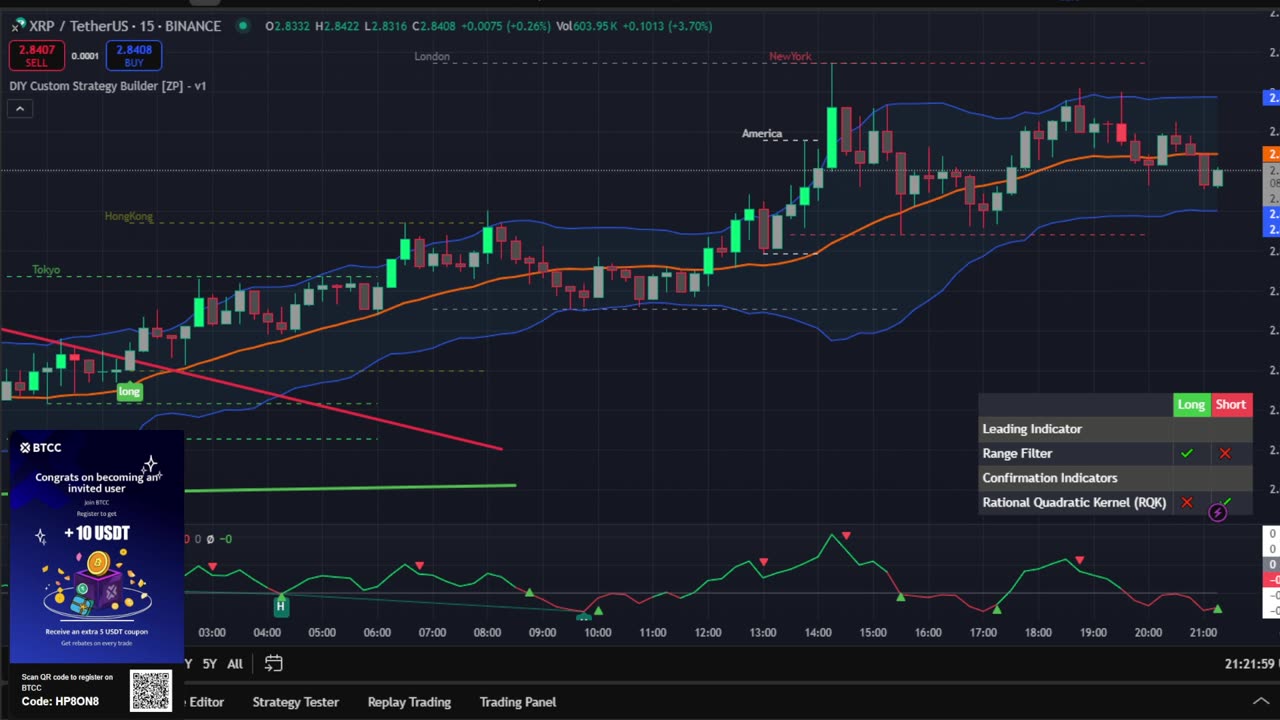Click the BUY 2.8408 button
The height and width of the screenshot is (720, 1280).
coord(134,56)
